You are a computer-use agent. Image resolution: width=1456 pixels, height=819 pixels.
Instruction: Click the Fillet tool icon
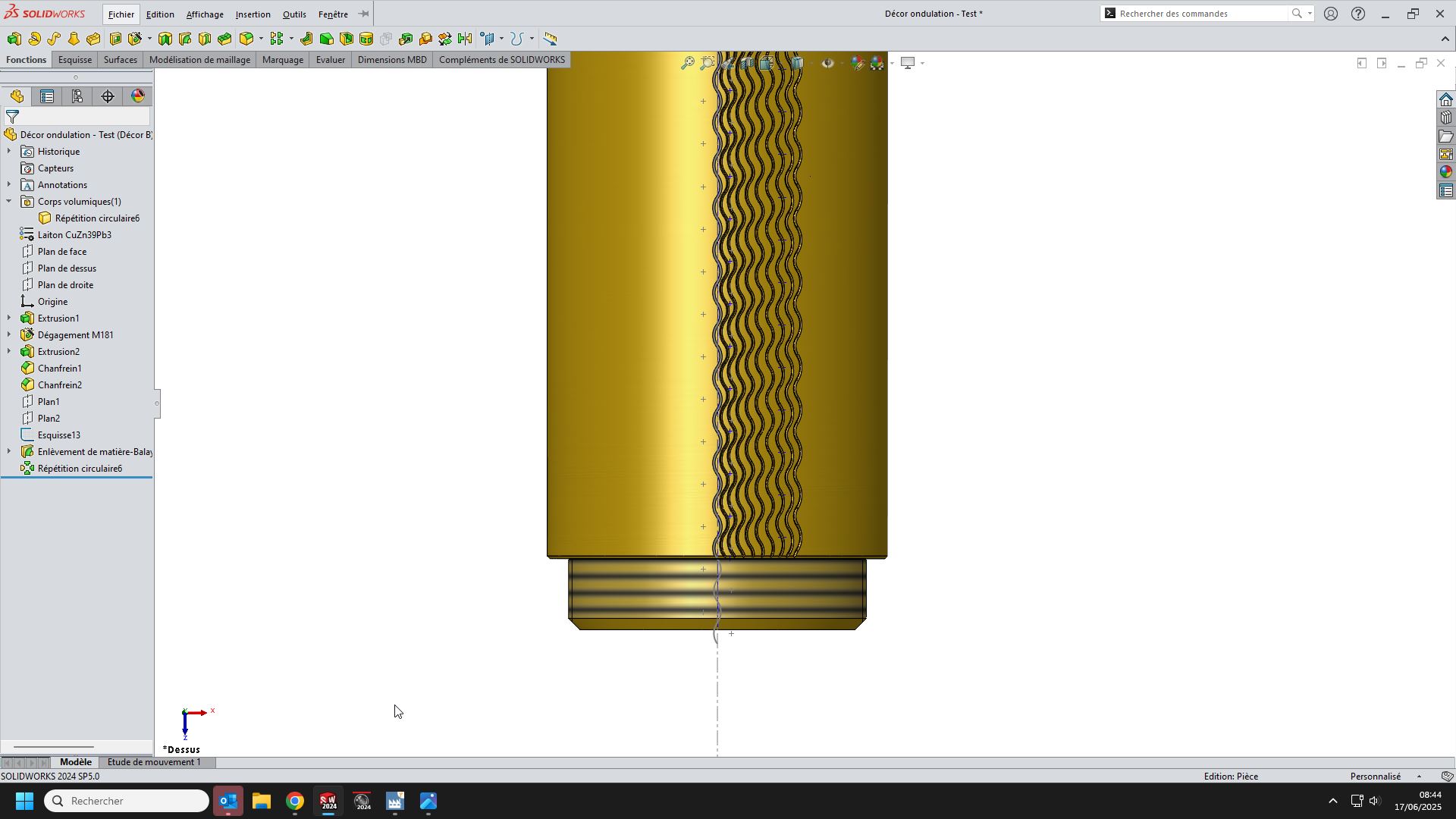(x=246, y=39)
